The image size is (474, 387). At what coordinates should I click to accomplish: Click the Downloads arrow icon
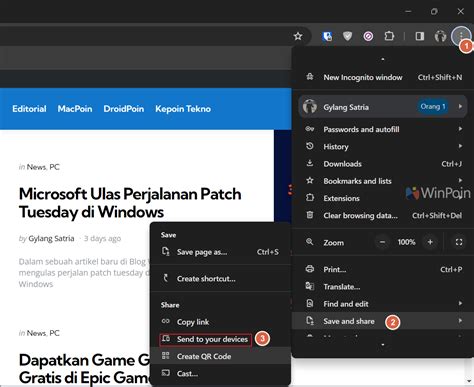310,163
